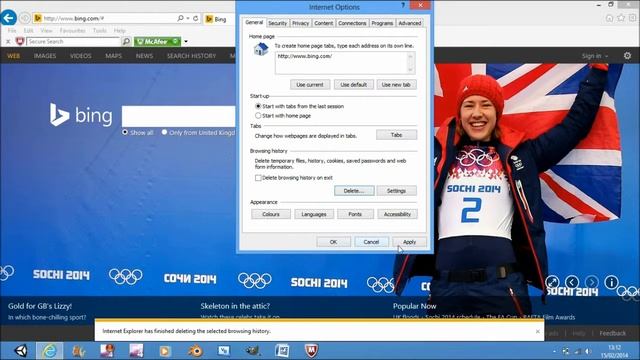Show the next Bing background image
Screen dimensions: 640x360
591,282
